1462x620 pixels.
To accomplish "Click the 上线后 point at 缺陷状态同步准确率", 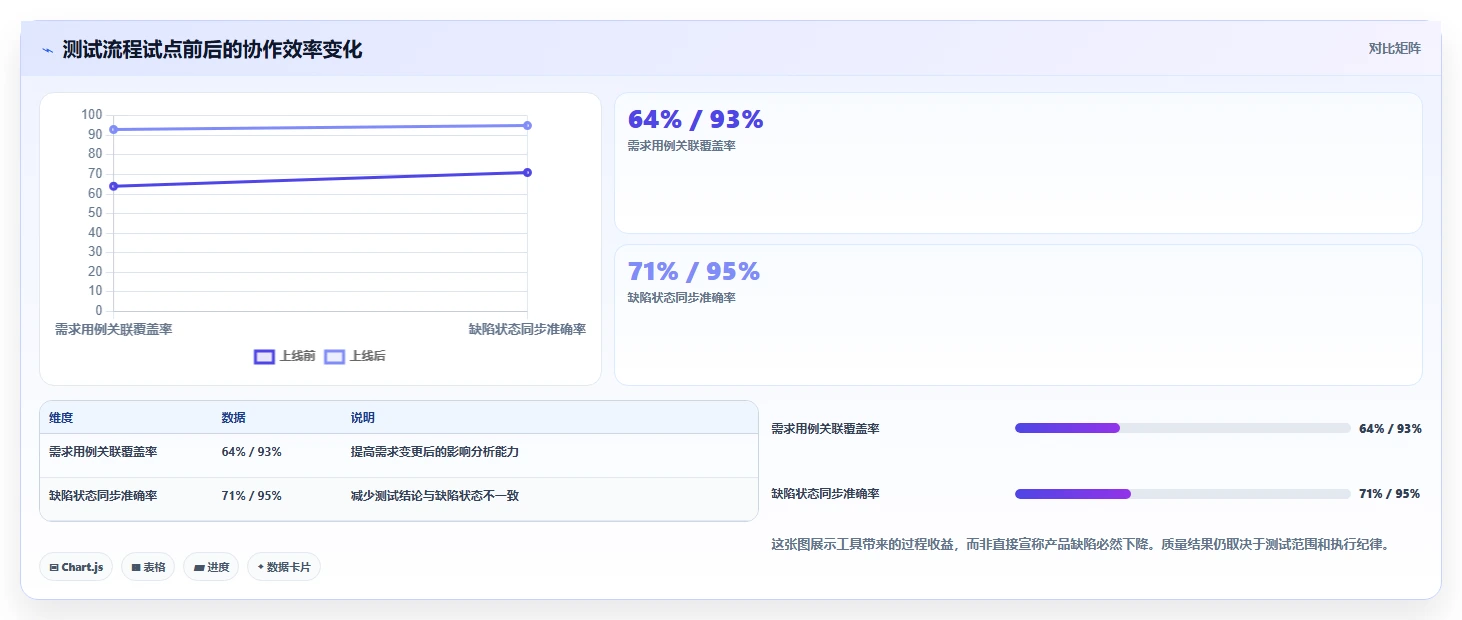I will (x=527, y=126).
